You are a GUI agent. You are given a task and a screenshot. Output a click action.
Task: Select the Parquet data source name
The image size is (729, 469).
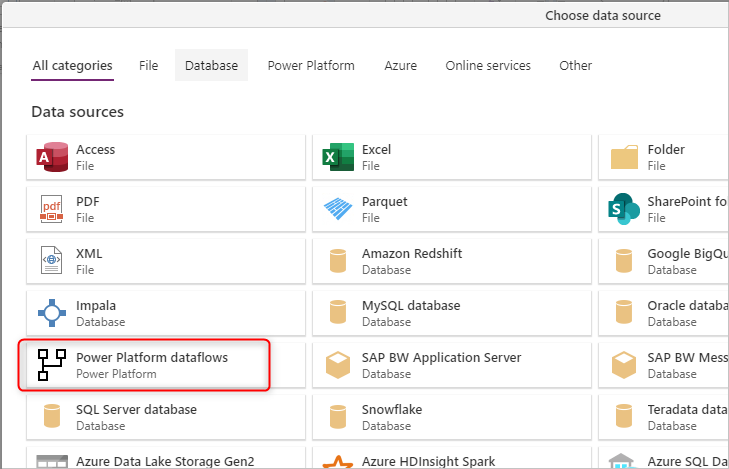(384, 202)
